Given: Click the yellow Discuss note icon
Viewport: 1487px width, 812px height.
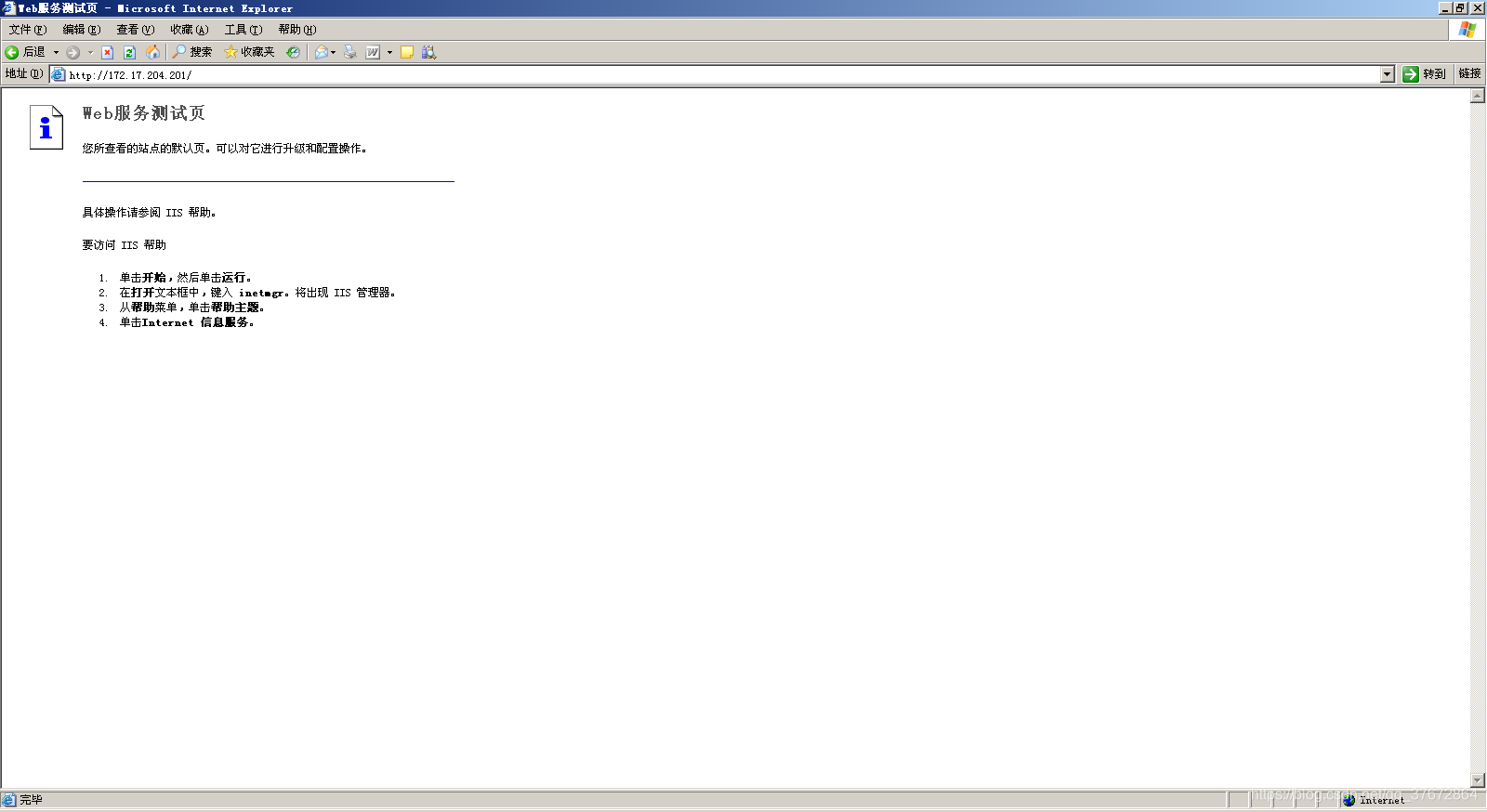Looking at the screenshot, I should [406, 52].
